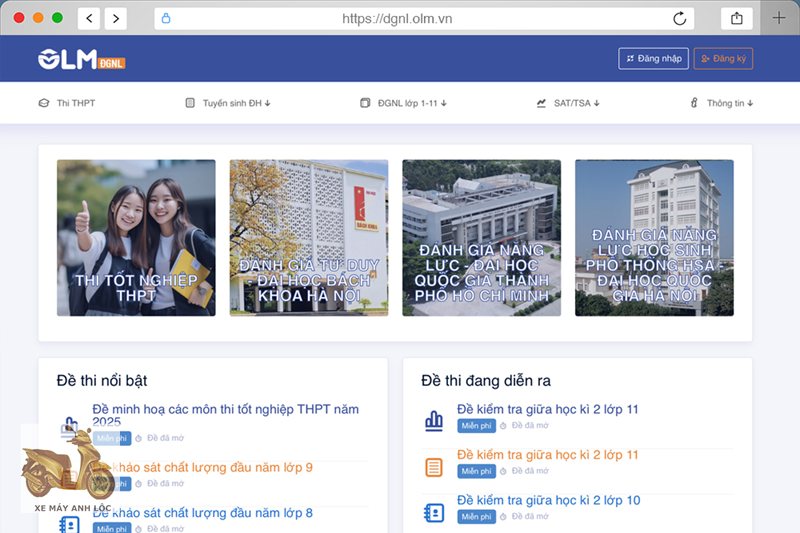
Task: Click 'Đề đã mở' under THPT 2025 exam
Action: pos(165,438)
